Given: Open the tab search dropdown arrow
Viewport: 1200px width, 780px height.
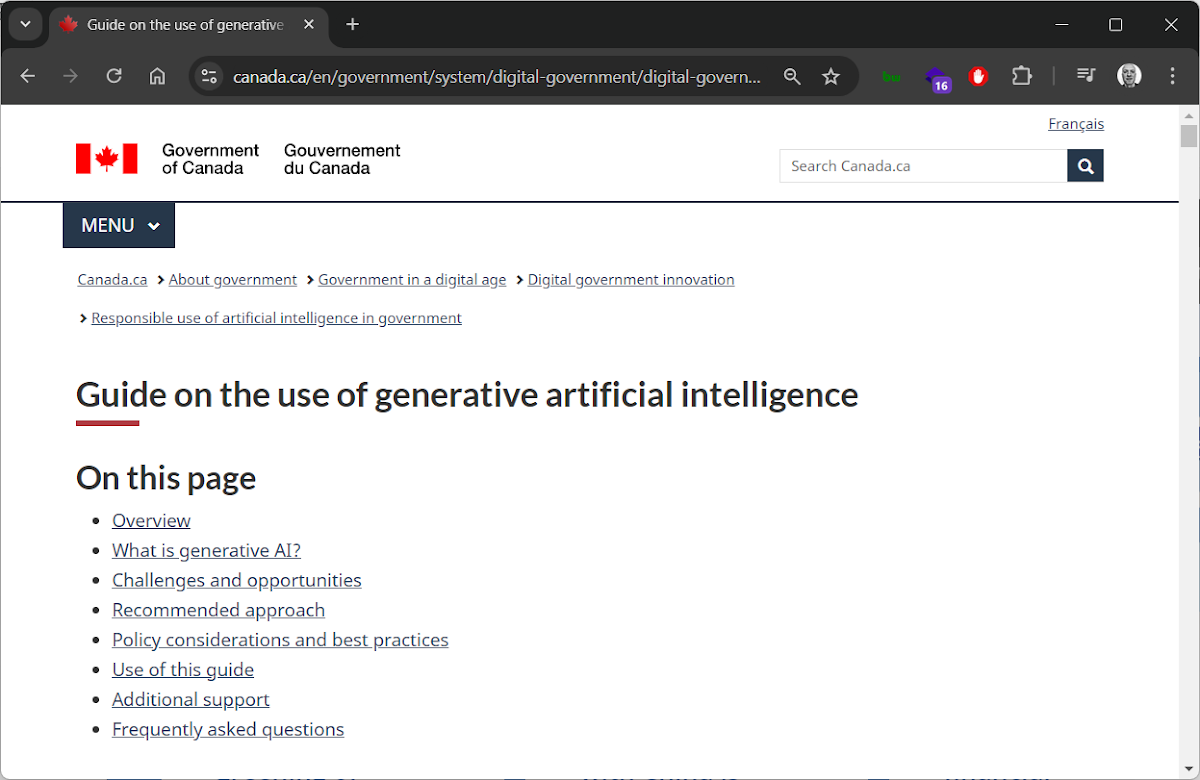Looking at the screenshot, I should pos(26,25).
